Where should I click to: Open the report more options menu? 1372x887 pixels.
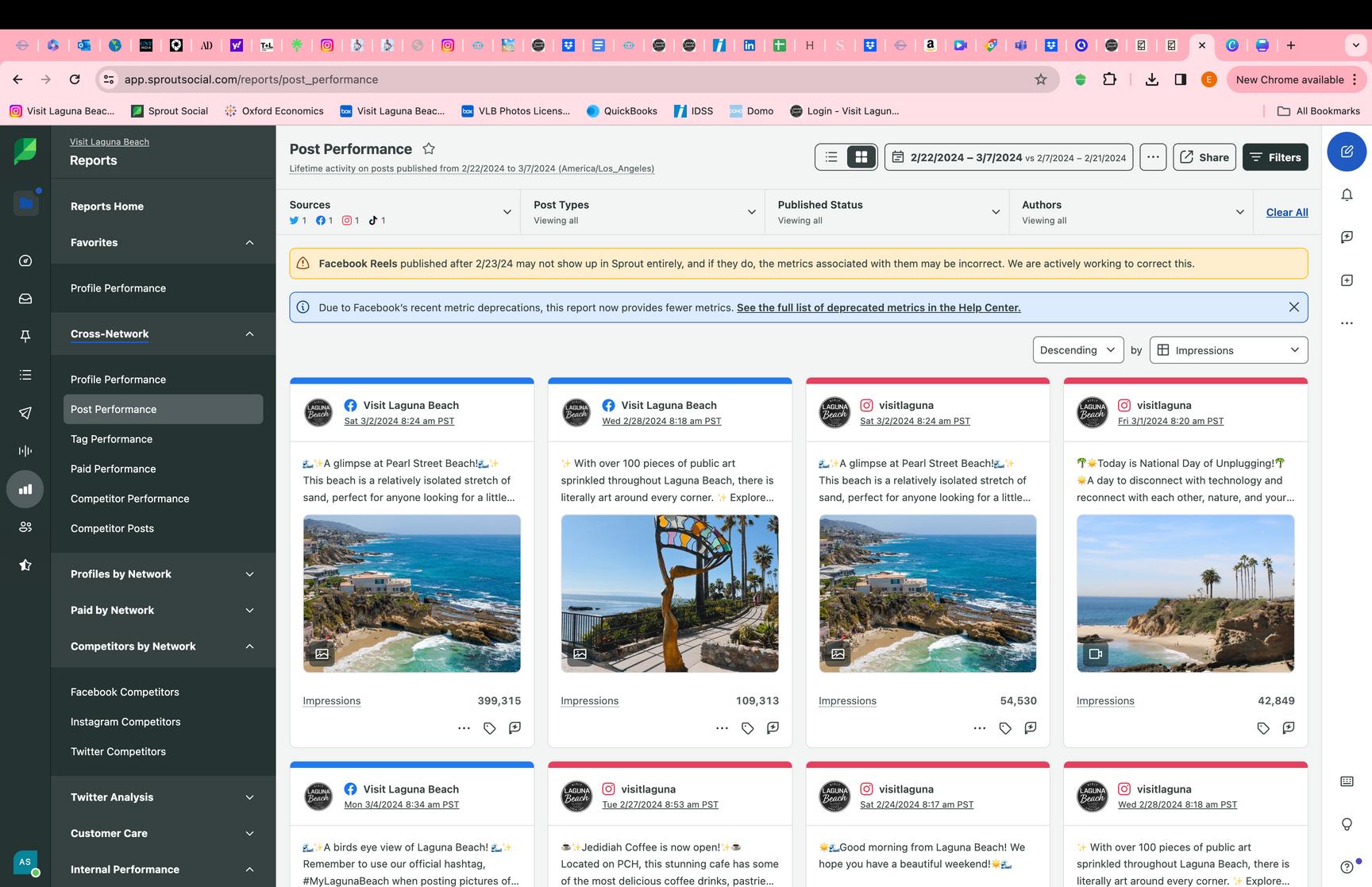pos(1153,157)
